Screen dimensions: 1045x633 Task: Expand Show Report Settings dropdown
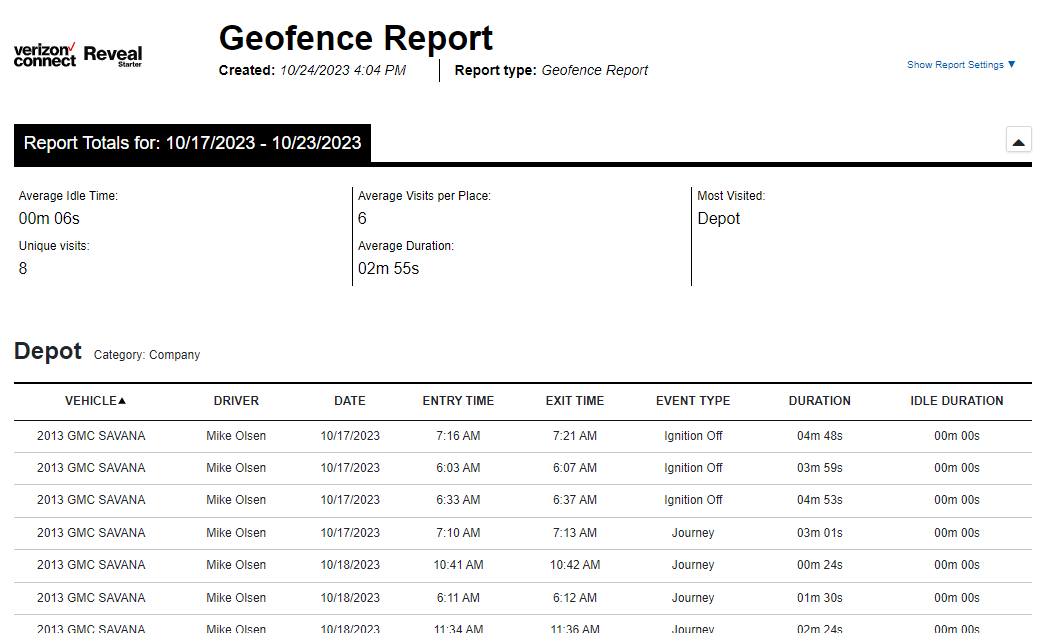coord(960,65)
